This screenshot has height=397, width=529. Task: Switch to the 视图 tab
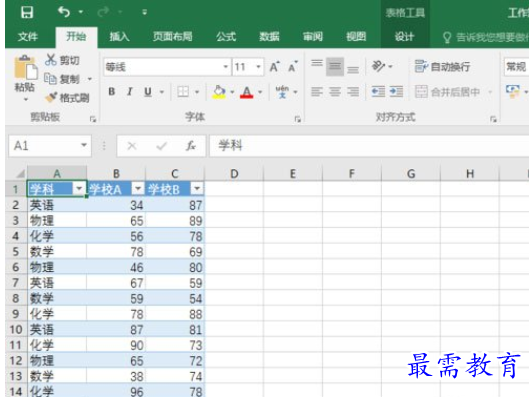(x=356, y=36)
